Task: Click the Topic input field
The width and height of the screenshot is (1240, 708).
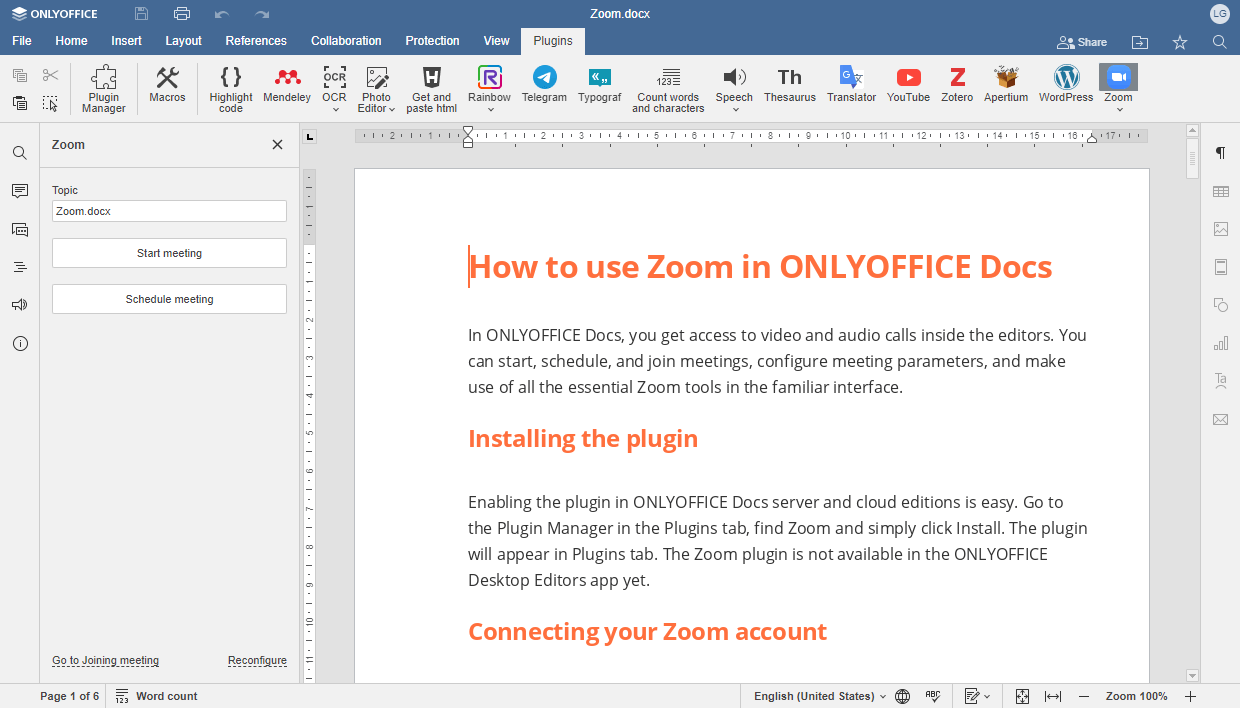Action: point(169,211)
